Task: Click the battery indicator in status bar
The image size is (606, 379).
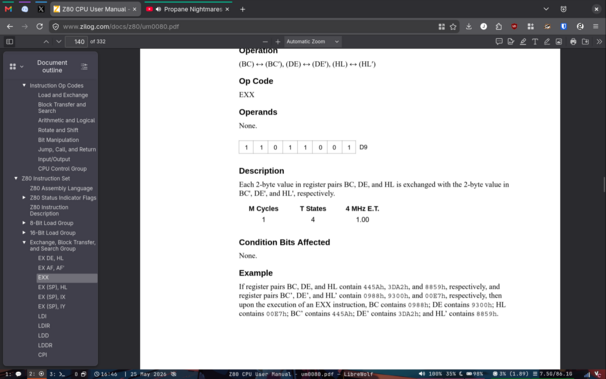Action: pos(475,374)
